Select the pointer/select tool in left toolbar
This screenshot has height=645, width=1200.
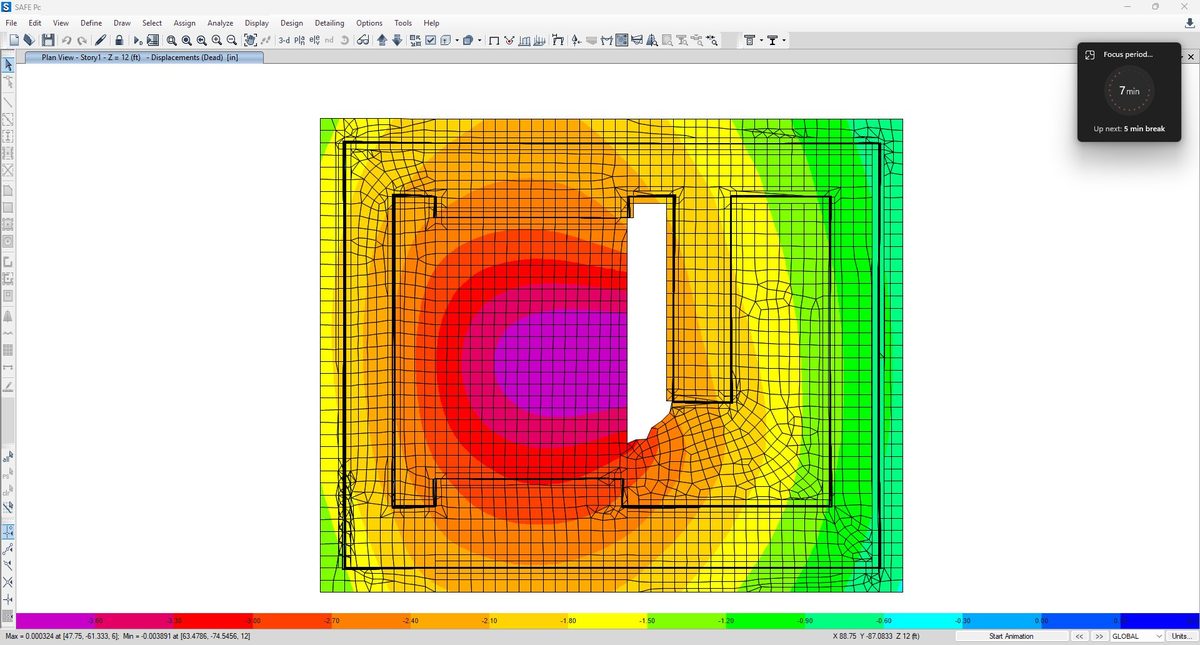tap(7, 63)
